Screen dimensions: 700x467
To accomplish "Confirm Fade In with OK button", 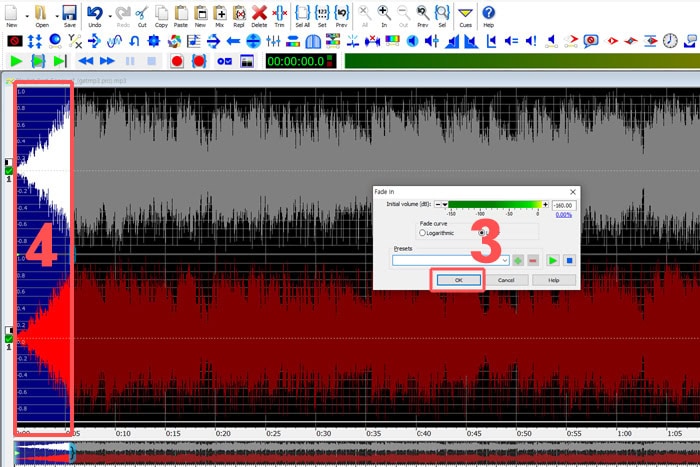I will pyautogui.click(x=458, y=280).
